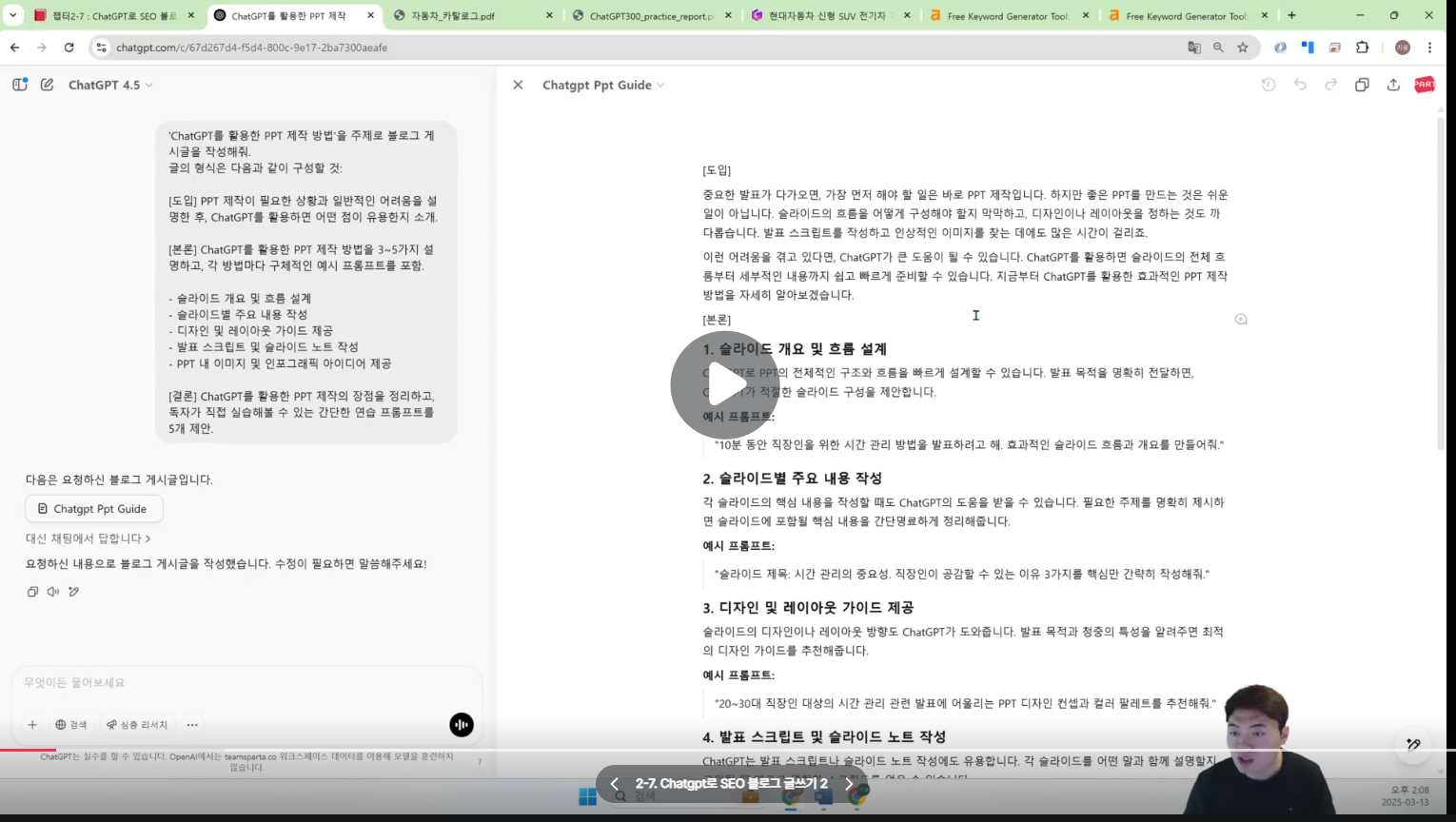Focus the '무엇이든 물어보세요' message input
Image resolution: width=1456 pixels, height=822 pixels.
pos(246,683)
